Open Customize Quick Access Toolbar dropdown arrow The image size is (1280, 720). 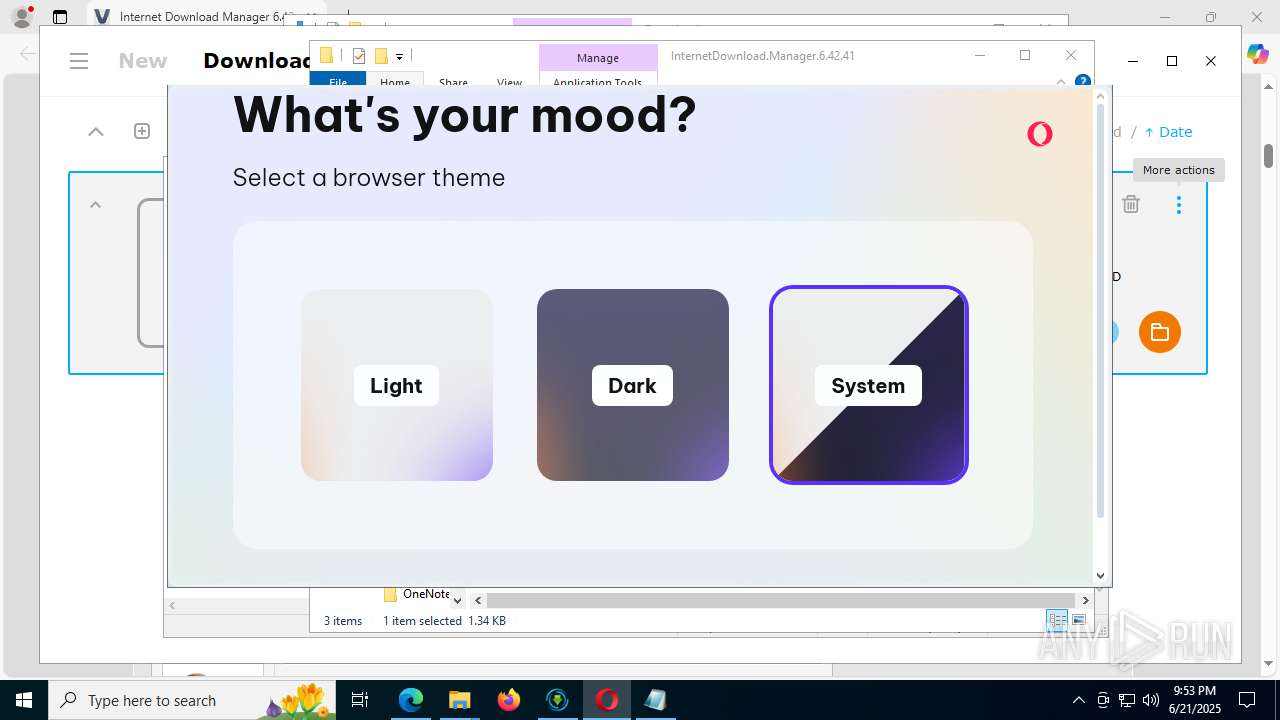click(399, 57)
